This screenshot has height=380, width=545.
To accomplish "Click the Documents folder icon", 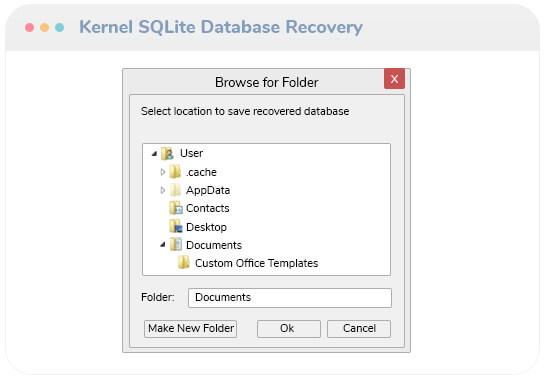I will pos(176,245).
